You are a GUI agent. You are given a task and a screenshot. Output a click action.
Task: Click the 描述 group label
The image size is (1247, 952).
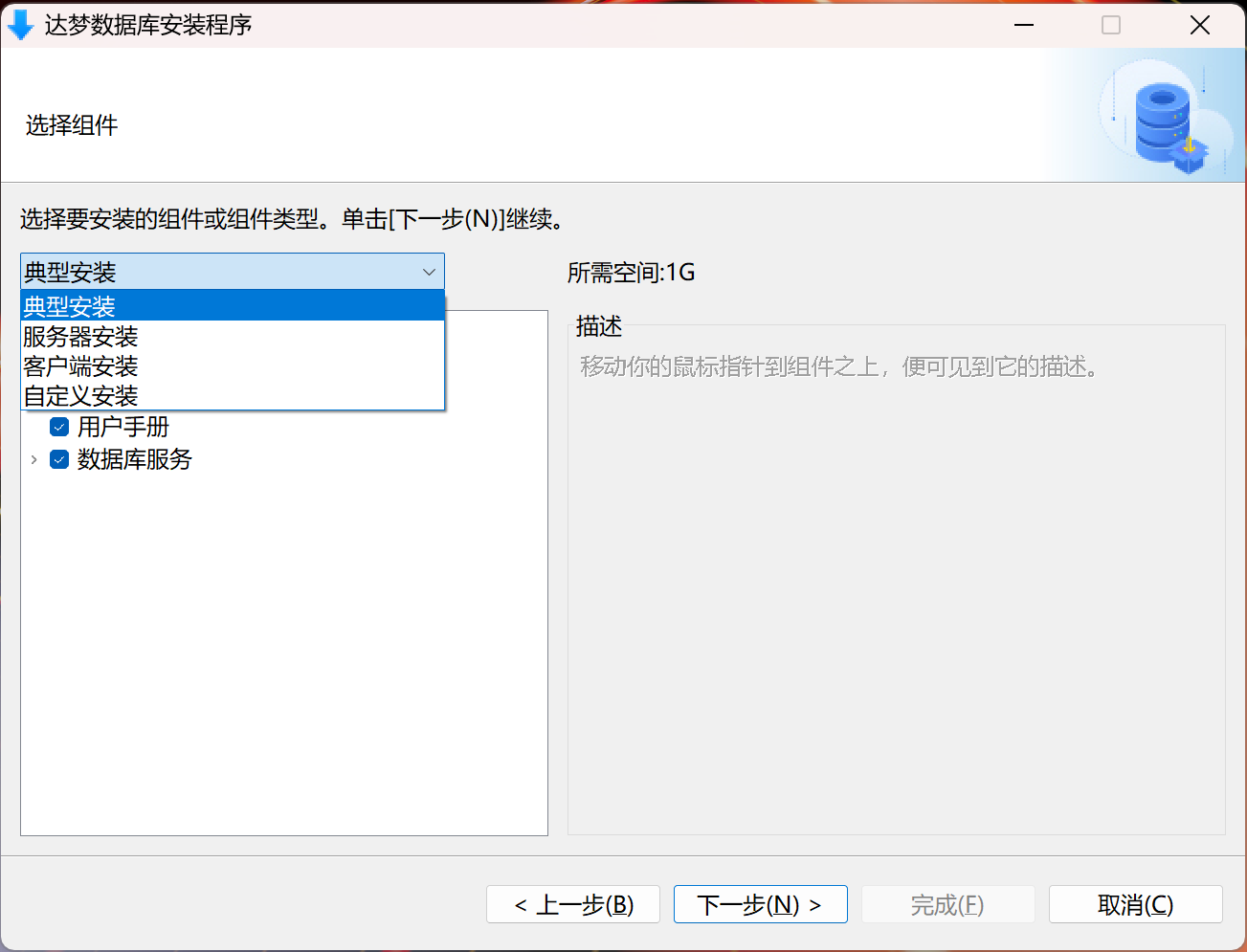[599, 326]
